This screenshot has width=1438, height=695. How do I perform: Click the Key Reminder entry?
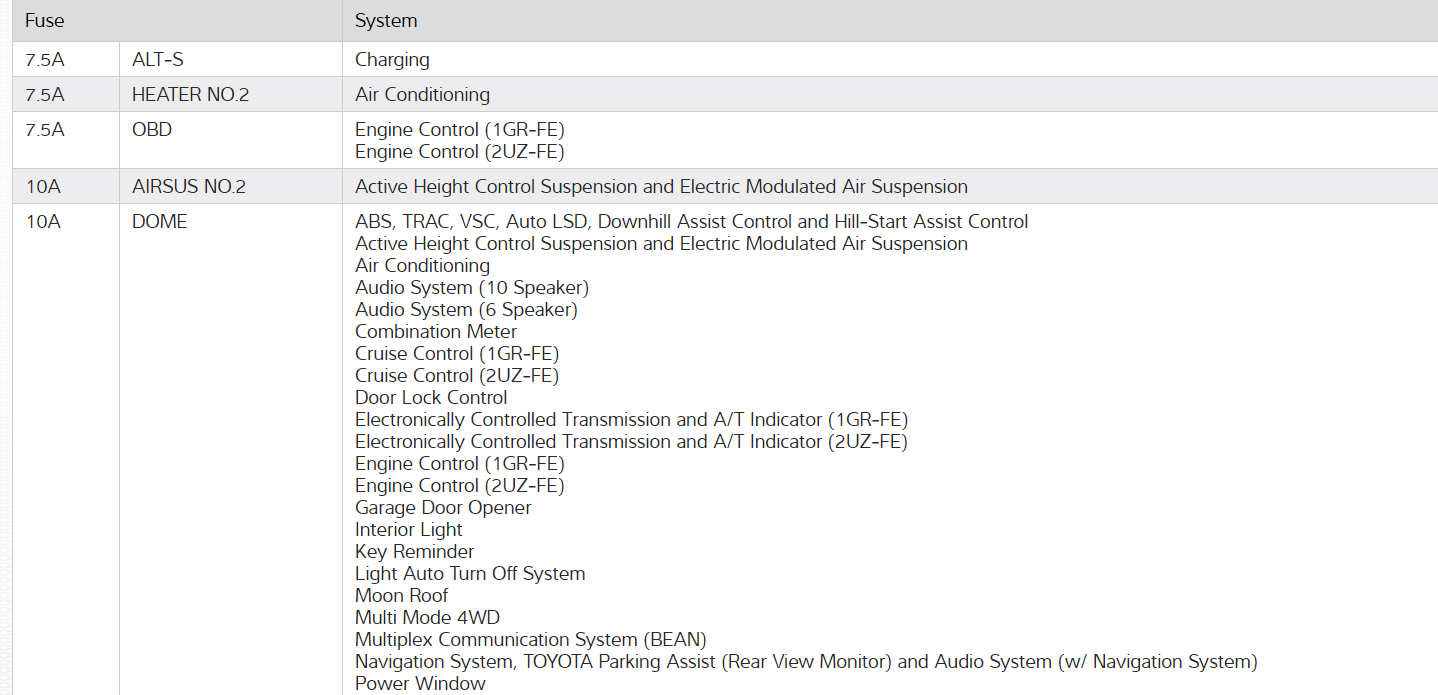tap(414, 552)
